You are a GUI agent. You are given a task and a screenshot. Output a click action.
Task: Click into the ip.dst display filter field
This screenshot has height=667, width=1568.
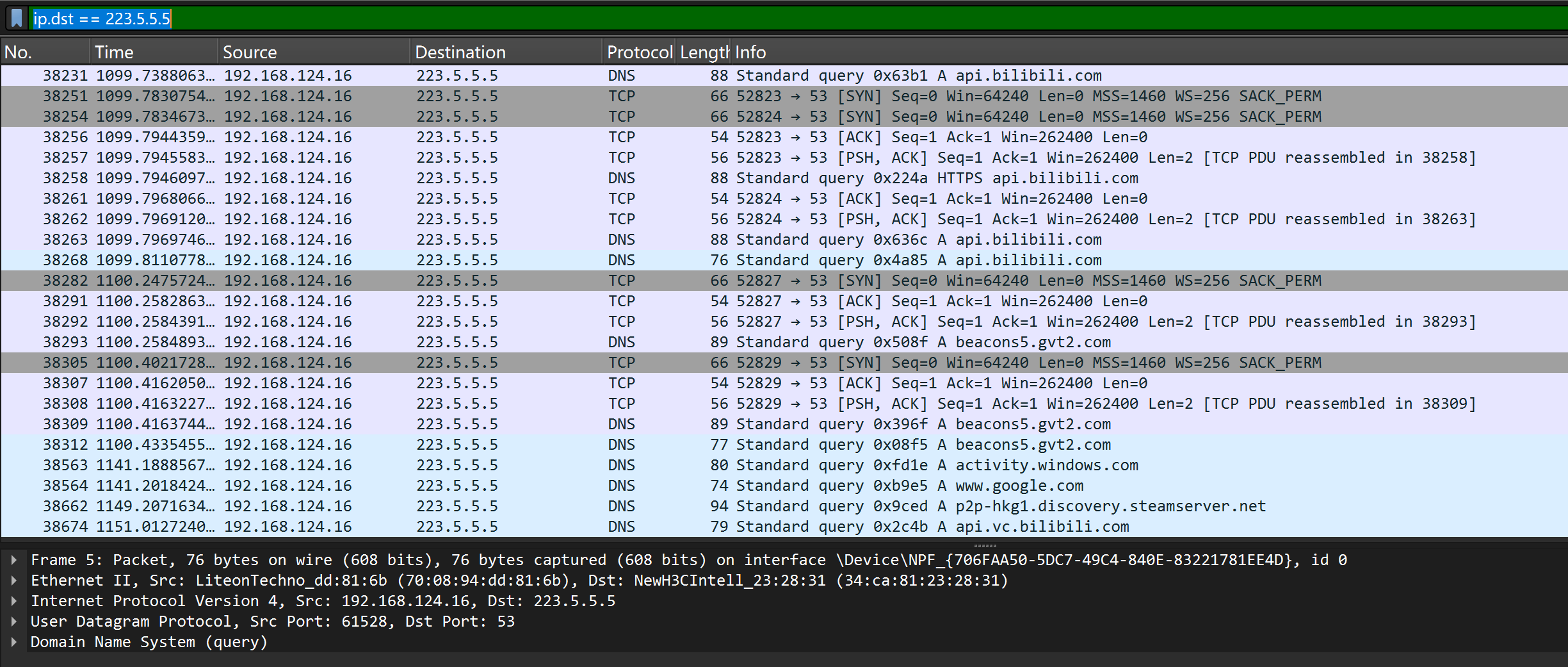coord(768,18)
